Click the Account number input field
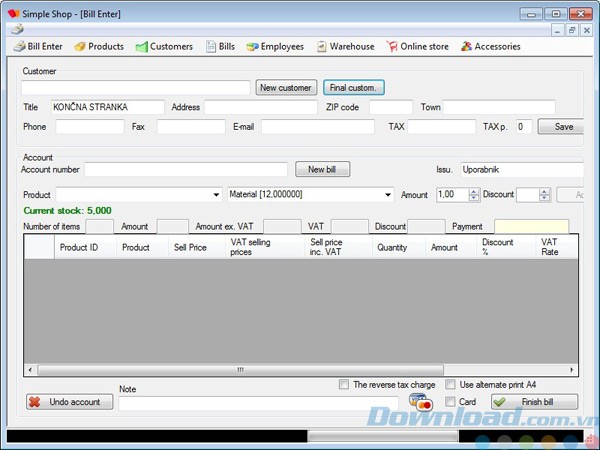 186,170
